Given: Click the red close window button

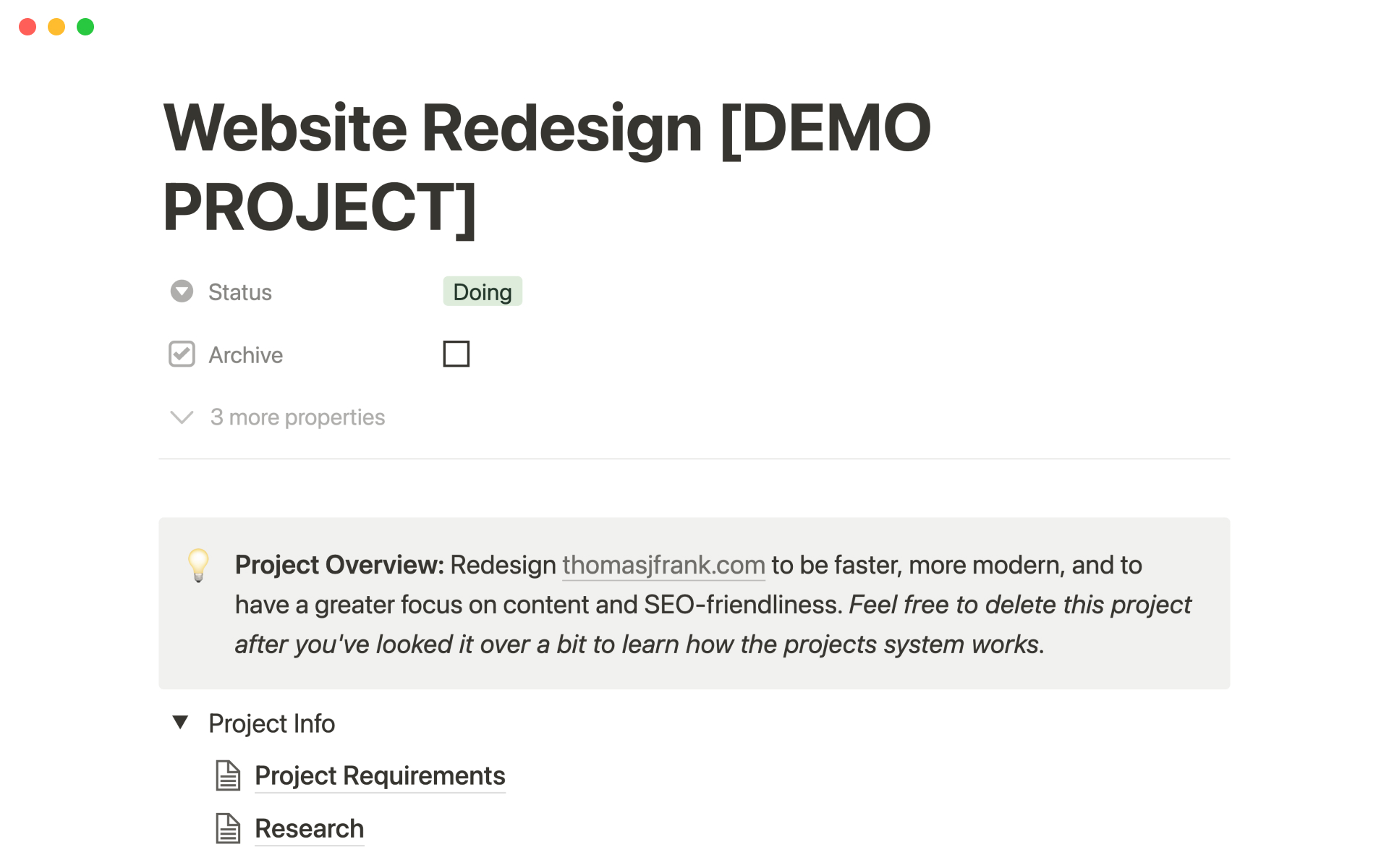Looking at the screenshot, I should click(27, 27).
